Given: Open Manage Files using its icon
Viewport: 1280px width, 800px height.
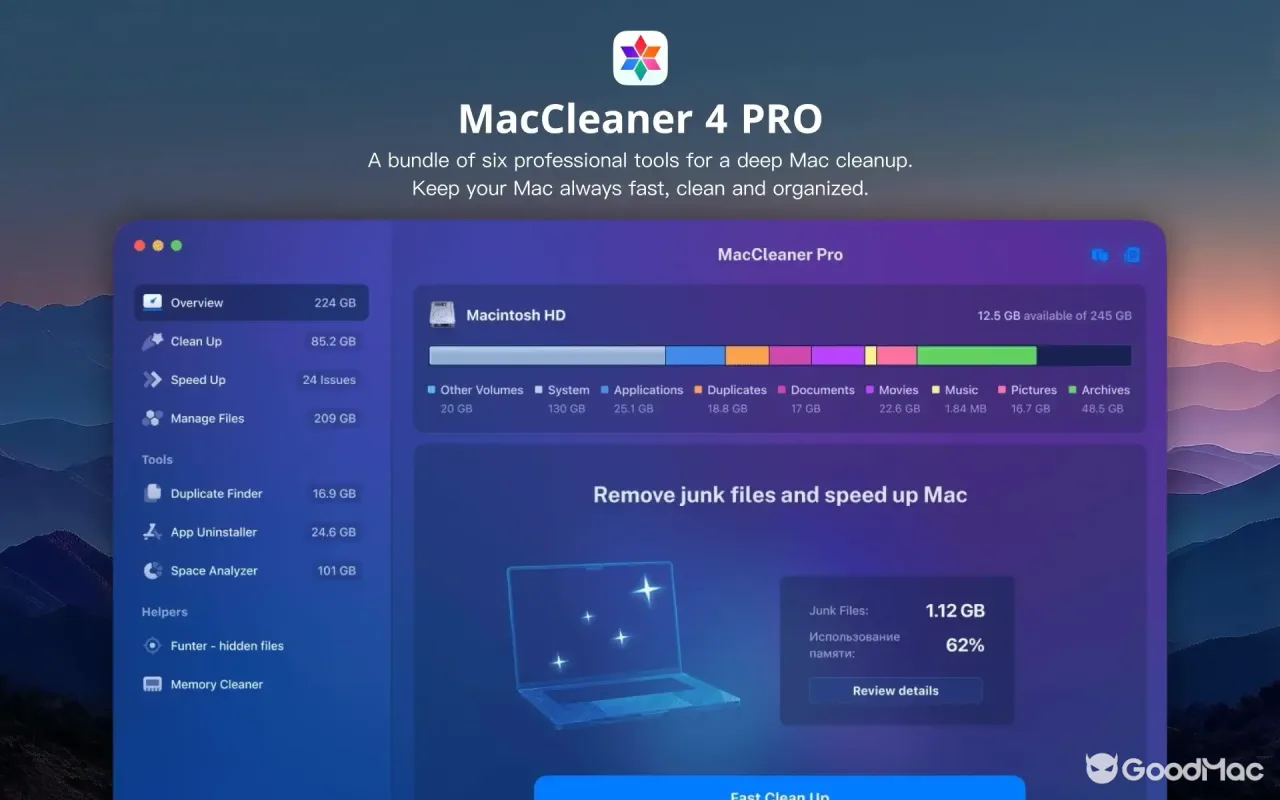Looking at the screenshot, I should (x=152, y=418).
